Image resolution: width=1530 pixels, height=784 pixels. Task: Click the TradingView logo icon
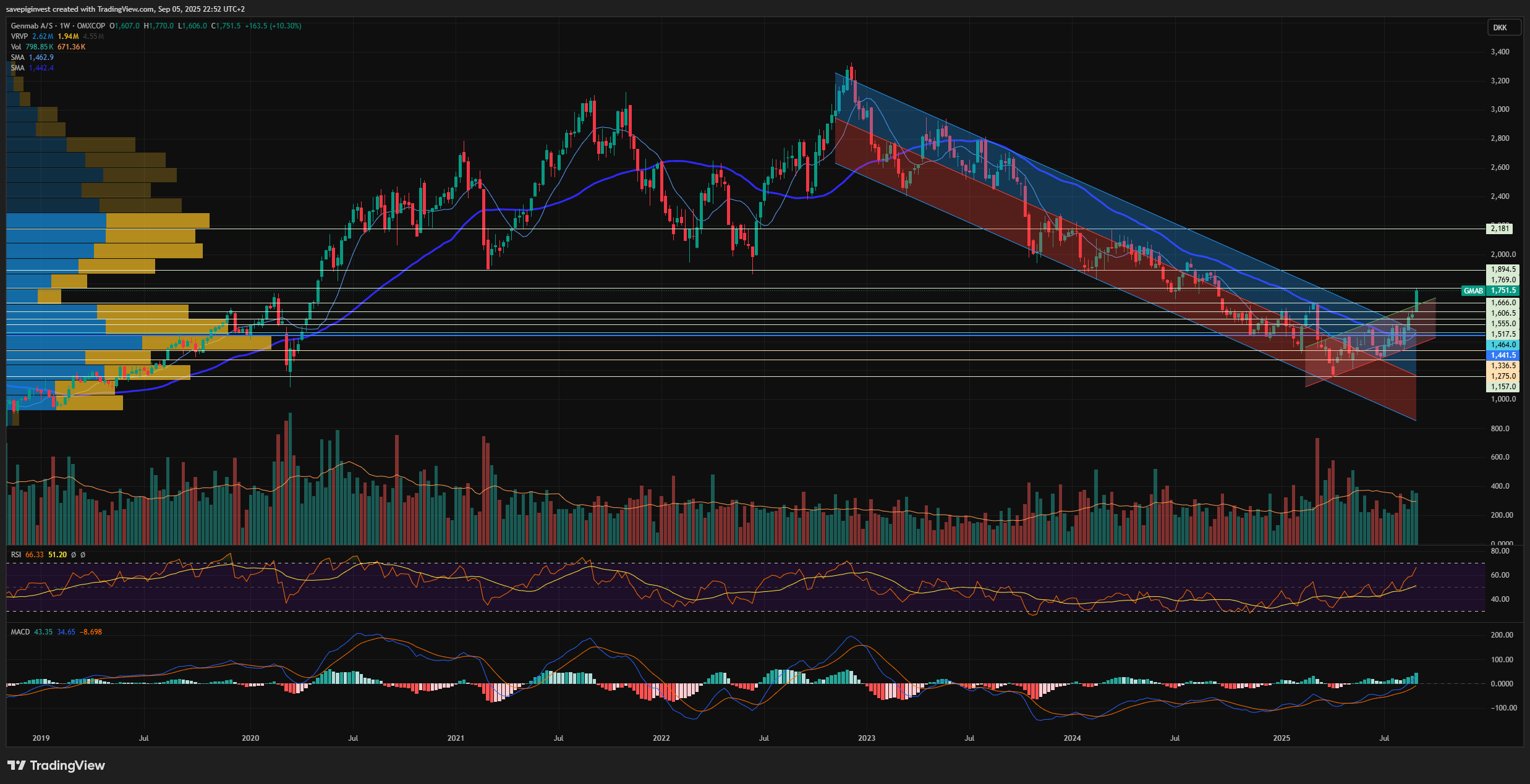pyautogui.click(x=17, y=765)
